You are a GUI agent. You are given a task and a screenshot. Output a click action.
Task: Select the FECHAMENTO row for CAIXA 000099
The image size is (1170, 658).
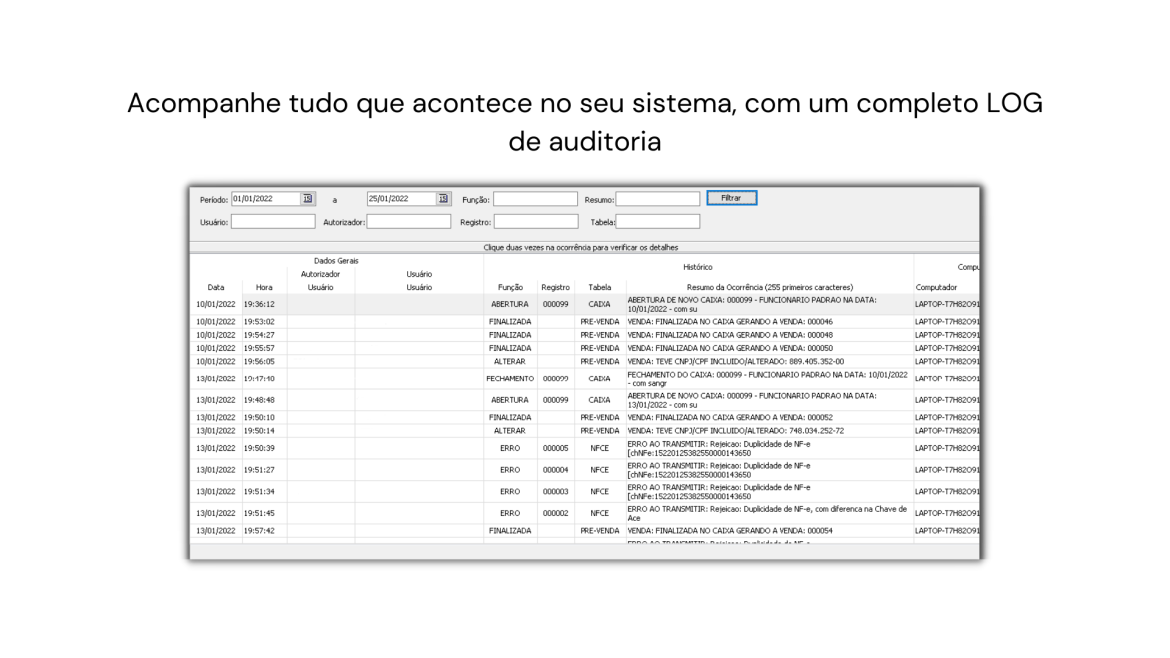point(510,379)
